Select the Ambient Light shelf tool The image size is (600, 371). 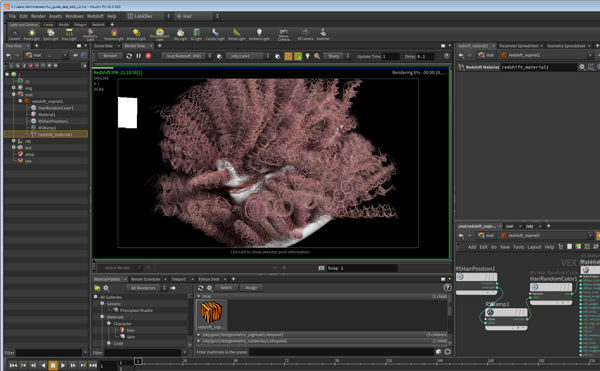(x=259, y=34)
